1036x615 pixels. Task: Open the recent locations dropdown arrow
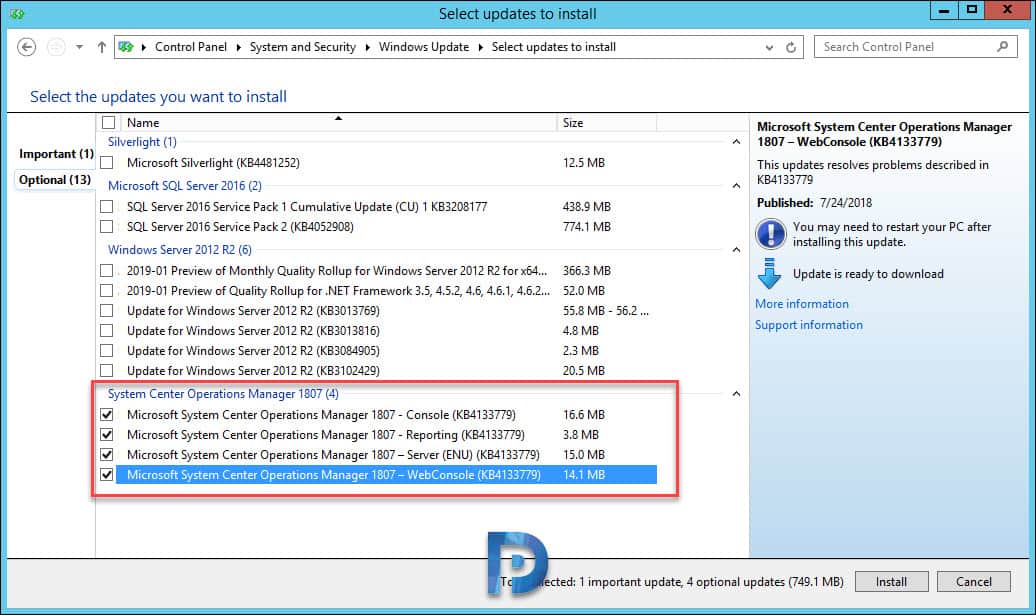point(79,47)
